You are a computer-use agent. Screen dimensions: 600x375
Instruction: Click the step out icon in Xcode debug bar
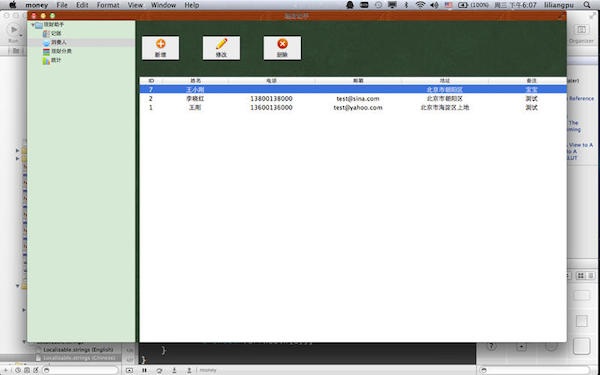tap(189, 370)
